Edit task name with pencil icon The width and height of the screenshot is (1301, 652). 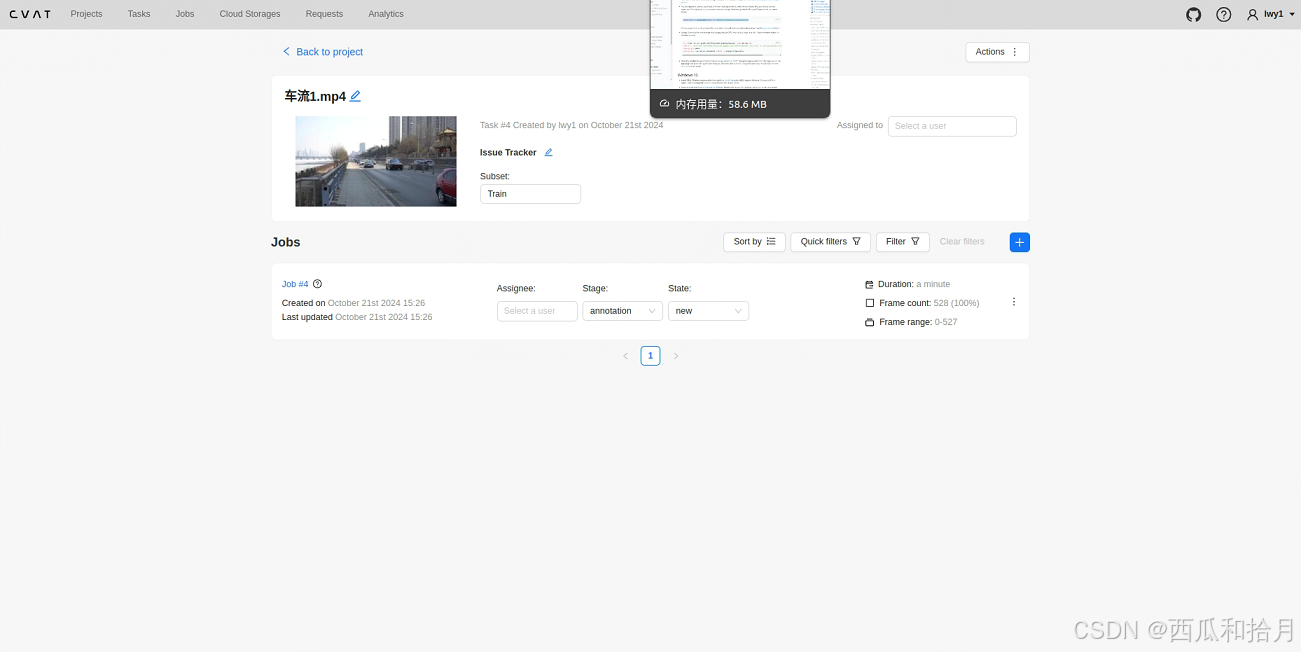355,96
